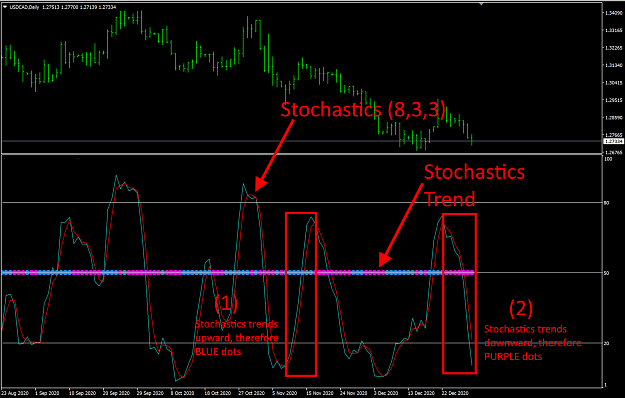Click date label 22 Dec 2020

pos(455,393)
